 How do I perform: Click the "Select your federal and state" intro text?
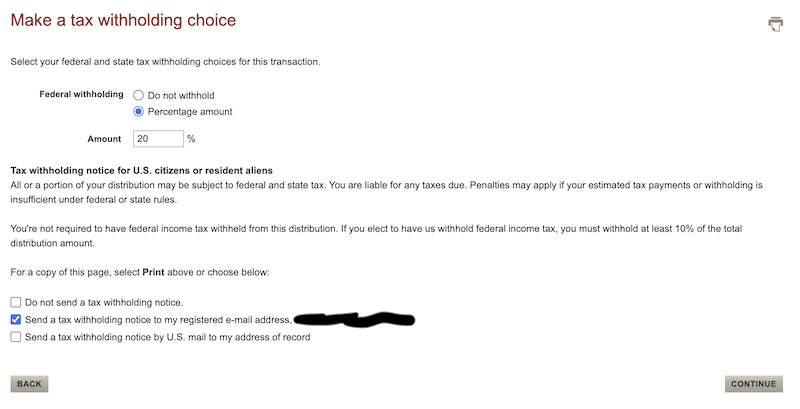click(x=165, y=62)
